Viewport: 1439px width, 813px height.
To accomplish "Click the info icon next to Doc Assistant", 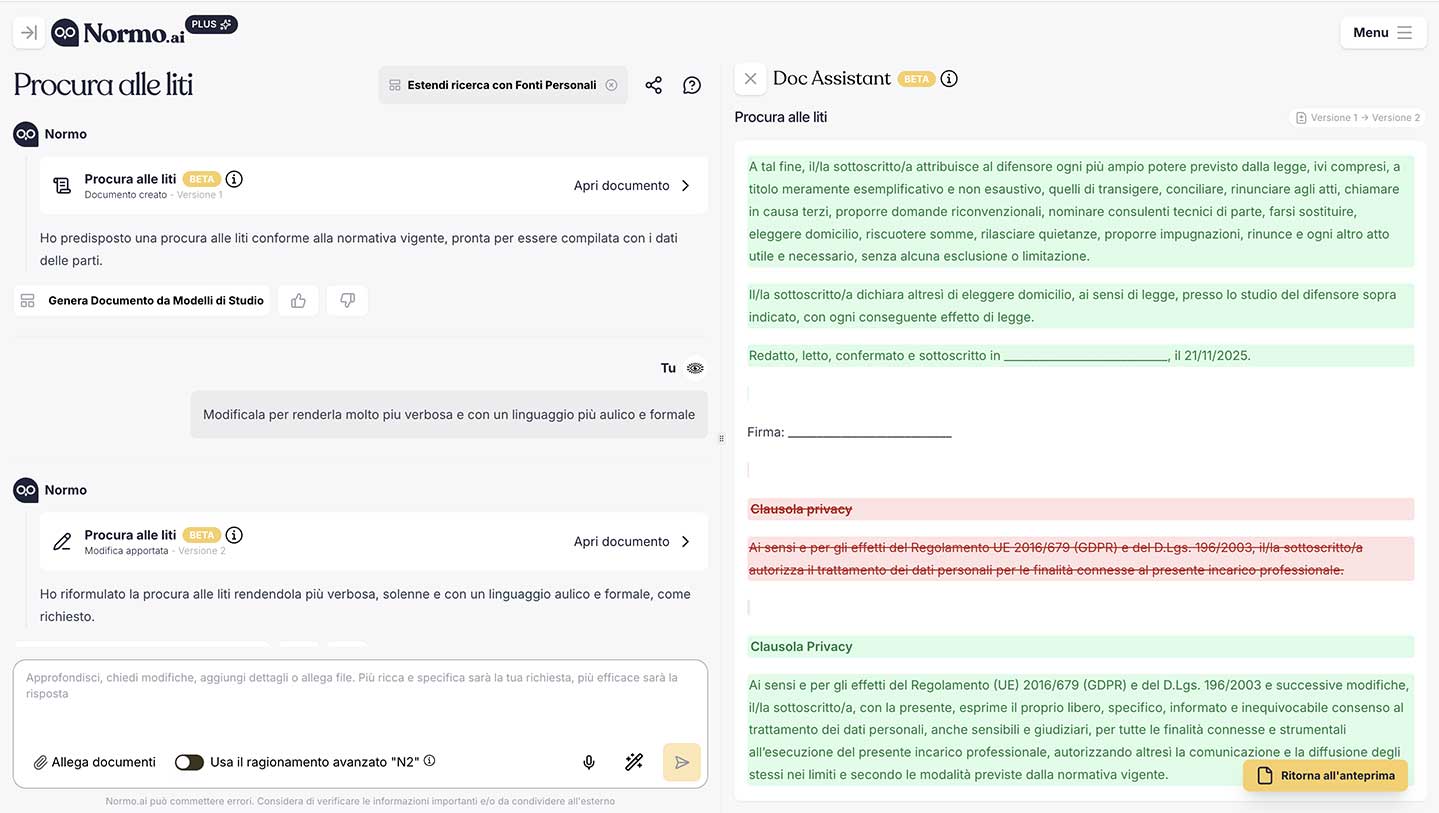I will click(x=949, y=78).
